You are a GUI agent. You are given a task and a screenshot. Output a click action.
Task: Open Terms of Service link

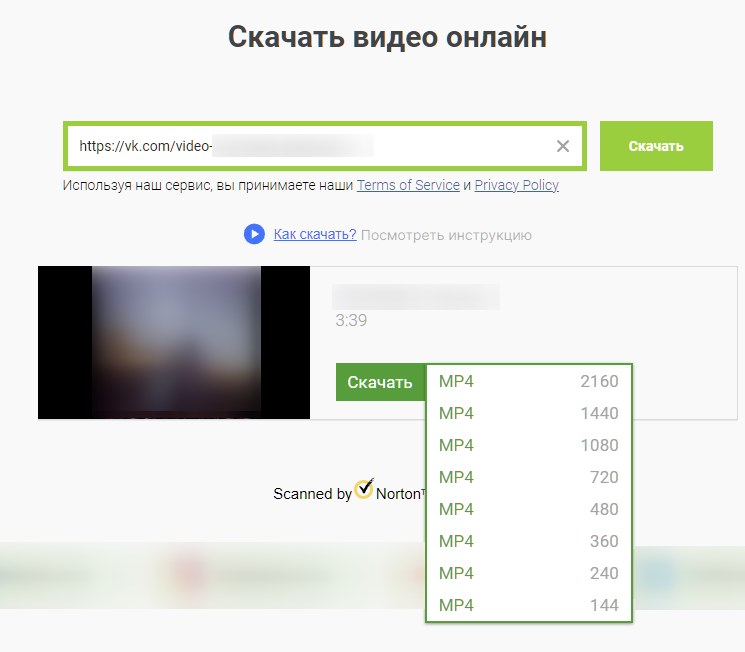pos(408,185)
